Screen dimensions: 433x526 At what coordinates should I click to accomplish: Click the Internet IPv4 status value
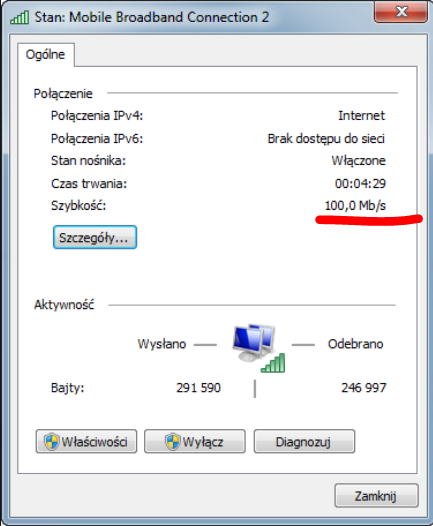(x=362, y=116)
